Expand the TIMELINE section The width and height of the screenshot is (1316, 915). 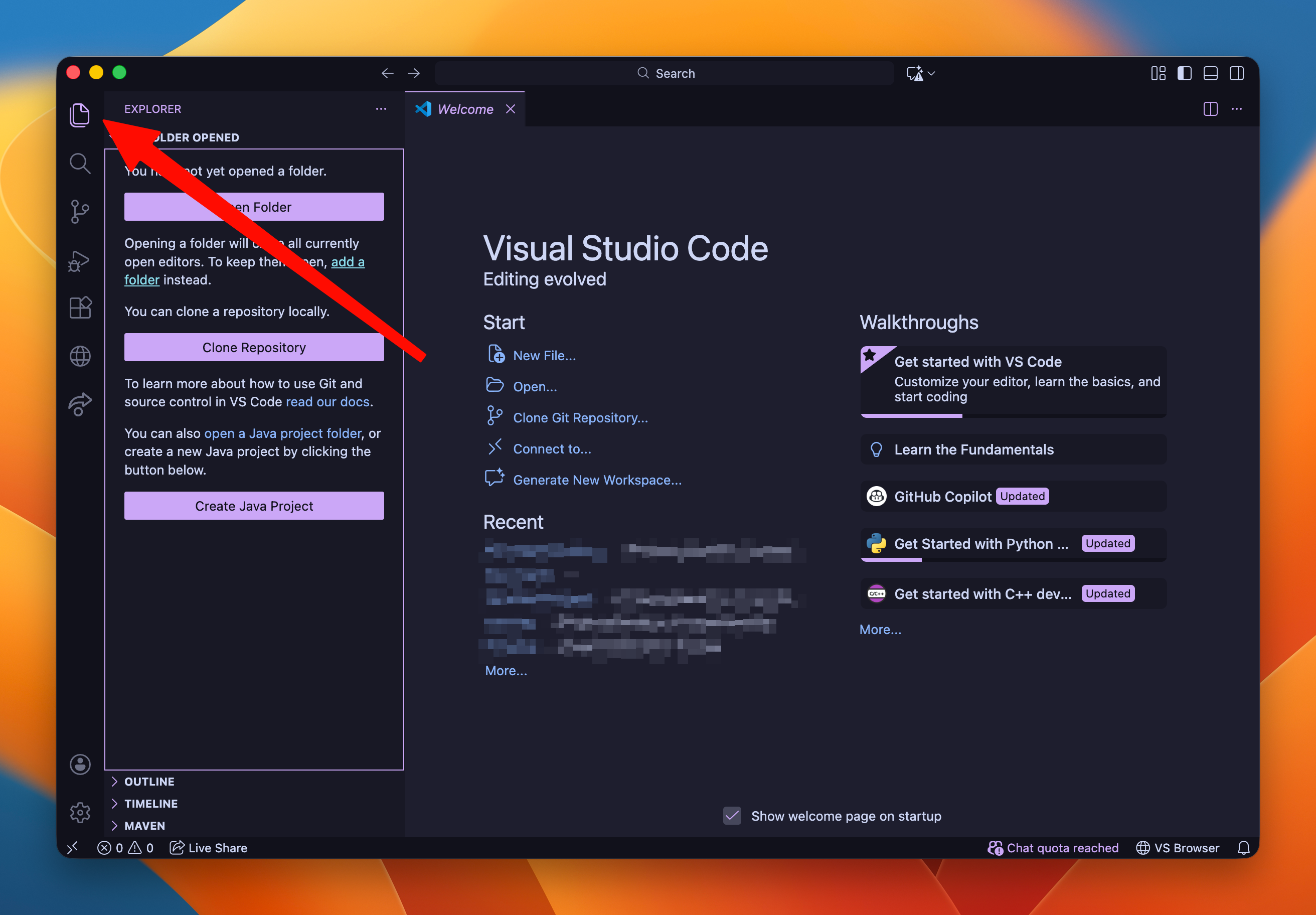151,803
